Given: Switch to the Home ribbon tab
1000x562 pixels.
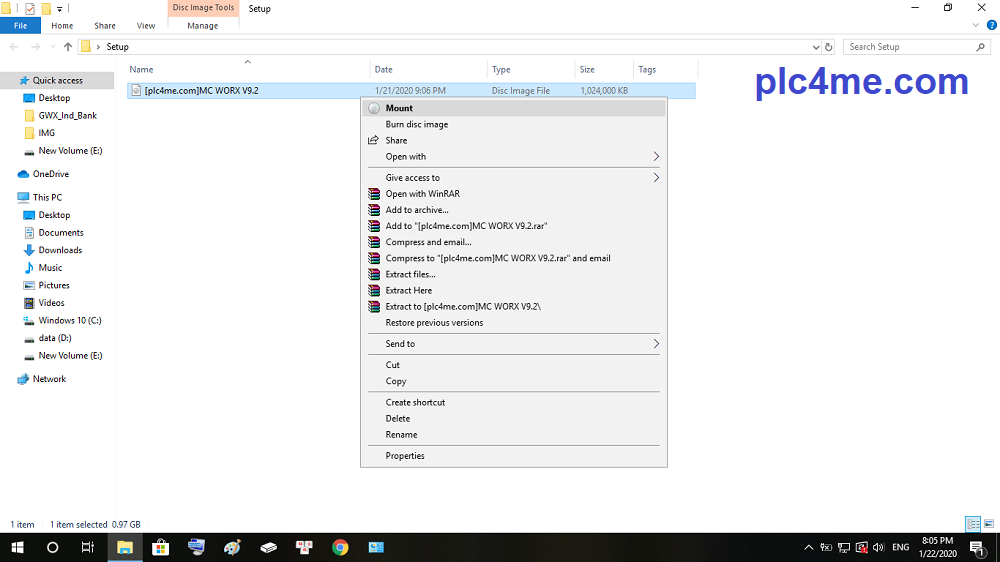Looking at the screenshot, I should (62, 26).
